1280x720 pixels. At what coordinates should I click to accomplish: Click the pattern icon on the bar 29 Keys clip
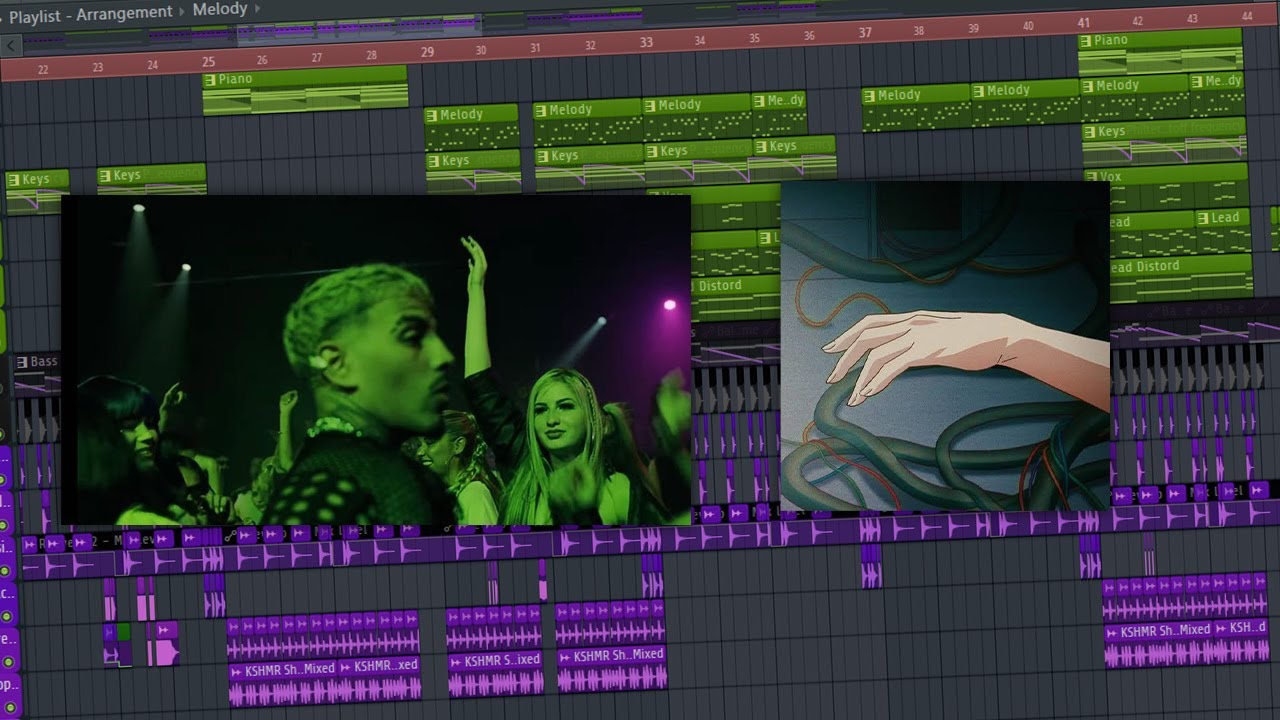coord(433,161)
